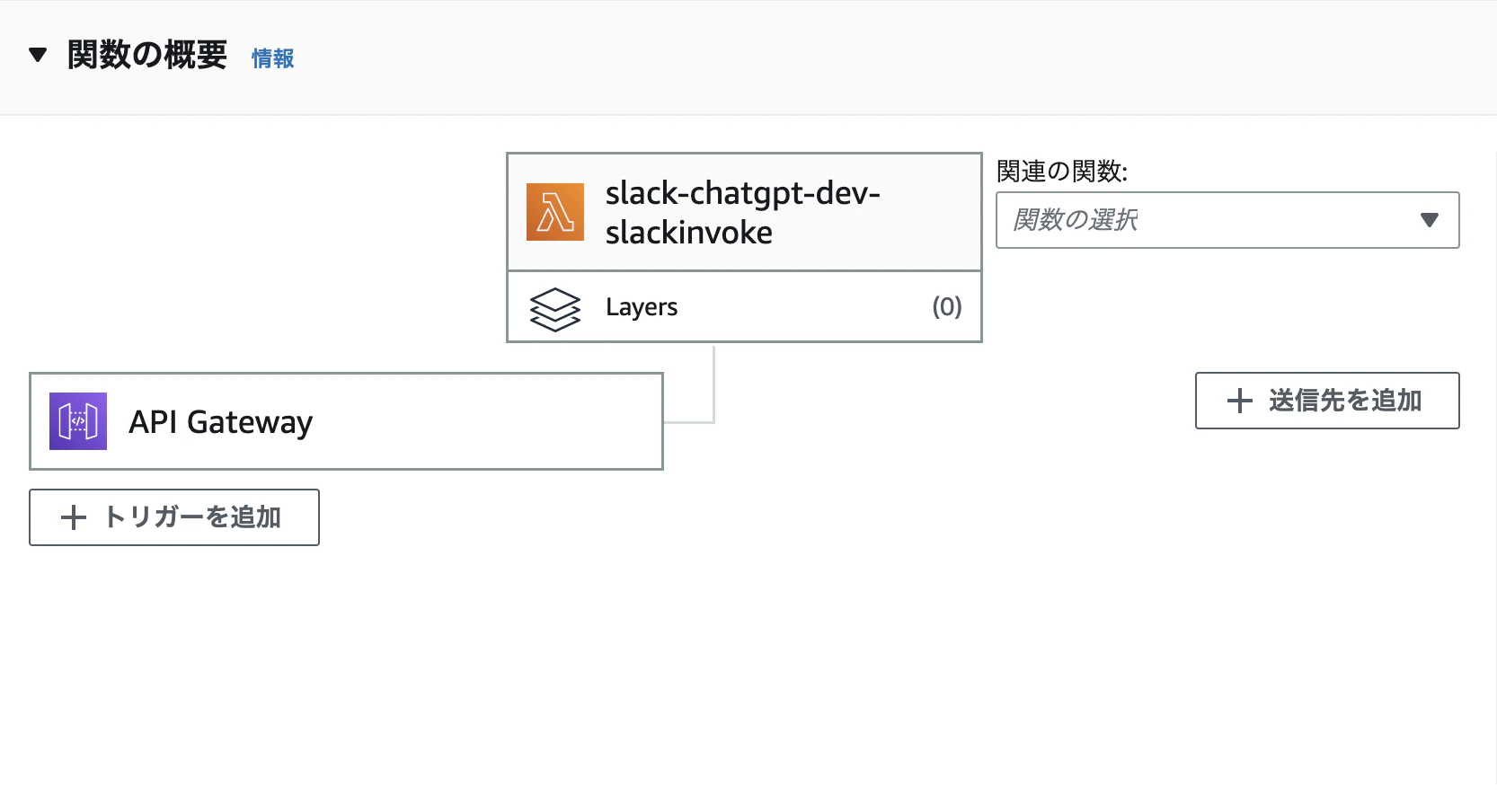Image resolution: width=1497 pixels, height=812 pixels.
Task: Click the stacked Layers icon
Action: (555, 309)
